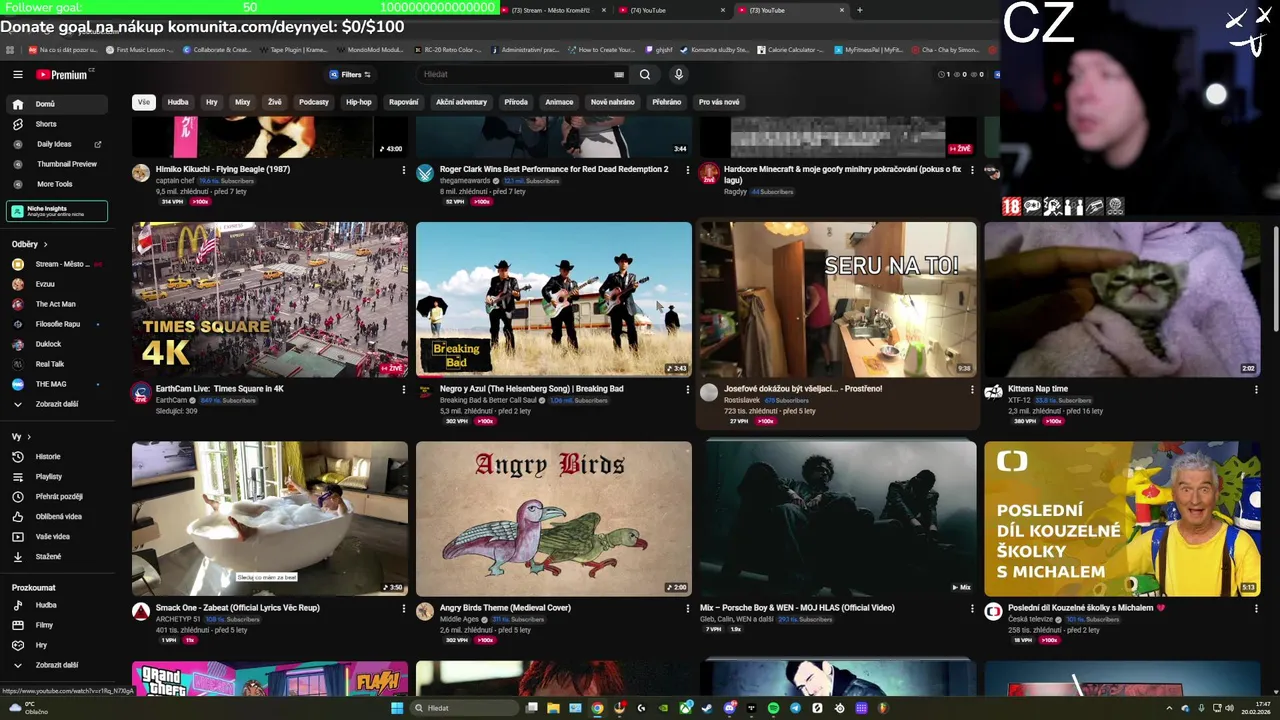This screenshot has height=720, width=1280.
Task: Open Přehrát později in the sidebar
Action: (56, 497)
